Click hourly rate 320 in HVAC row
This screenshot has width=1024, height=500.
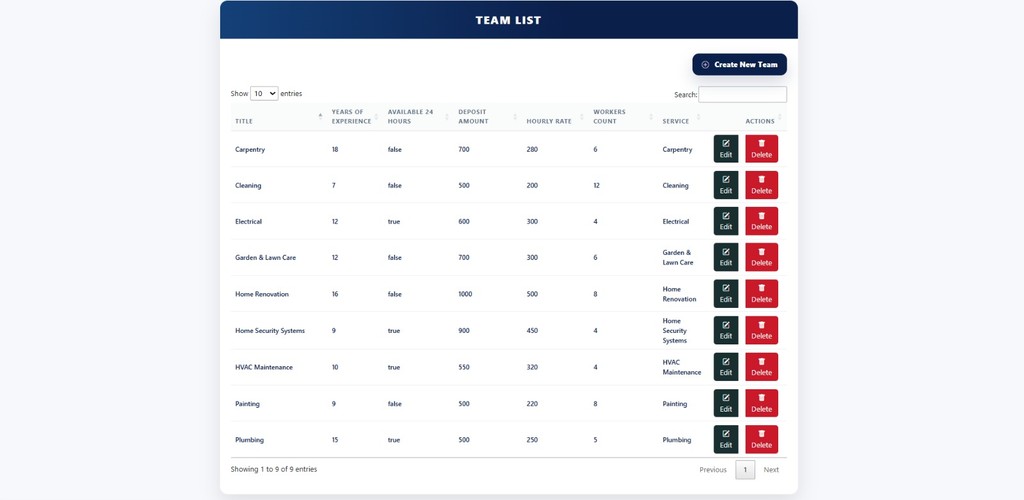click(x=532, y=367)
